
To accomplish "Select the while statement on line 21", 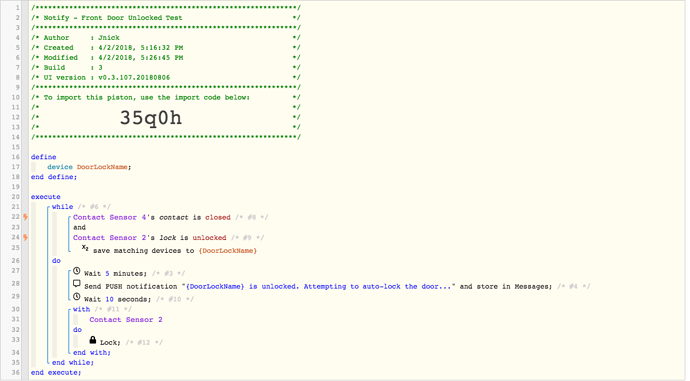I will pos(62,206).
